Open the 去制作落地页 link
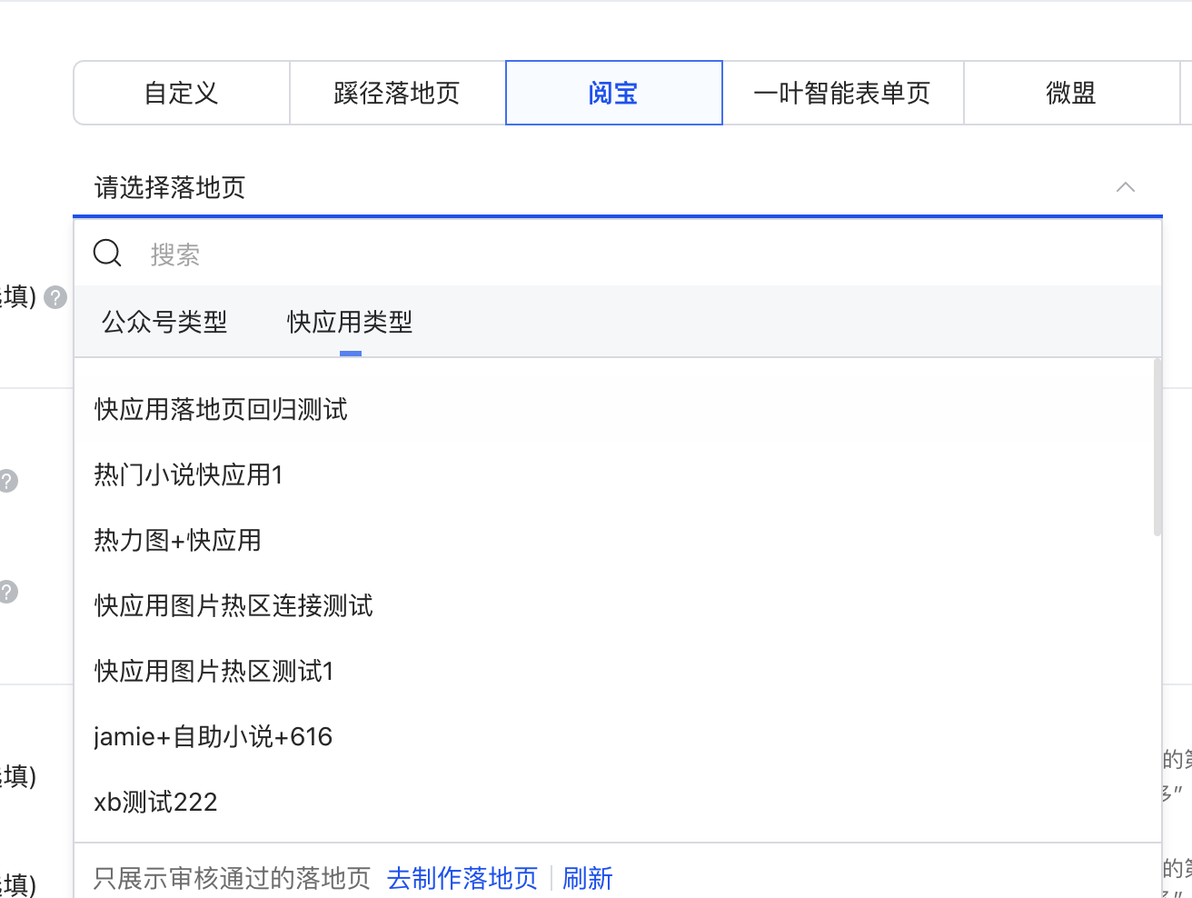Screen dimensions: 1192x898 tap(462, 878)
